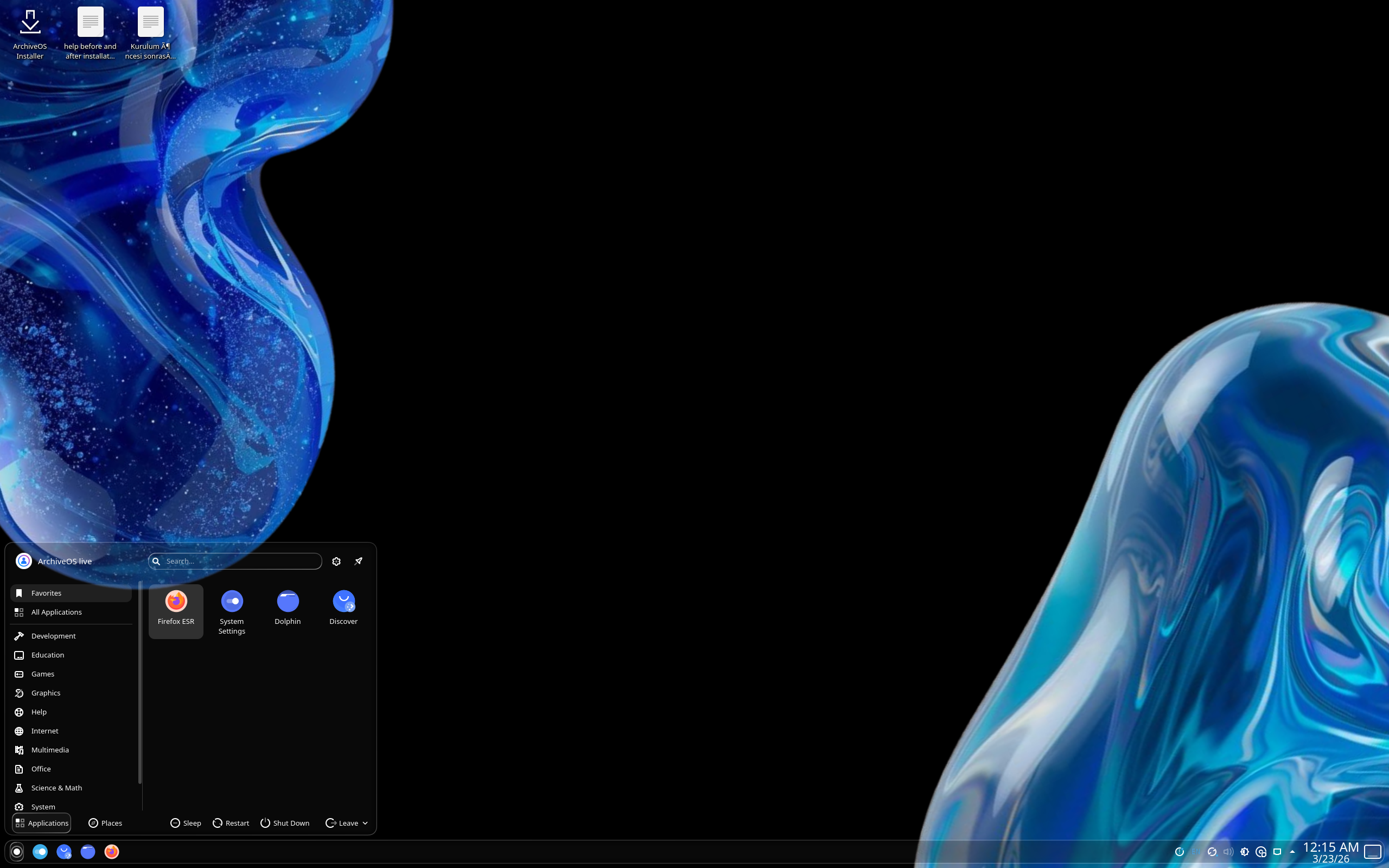Launch Firefox ESR from Favorites grid
The height and width of the screenshot is (868, 1389).
[x=176, y=611]
